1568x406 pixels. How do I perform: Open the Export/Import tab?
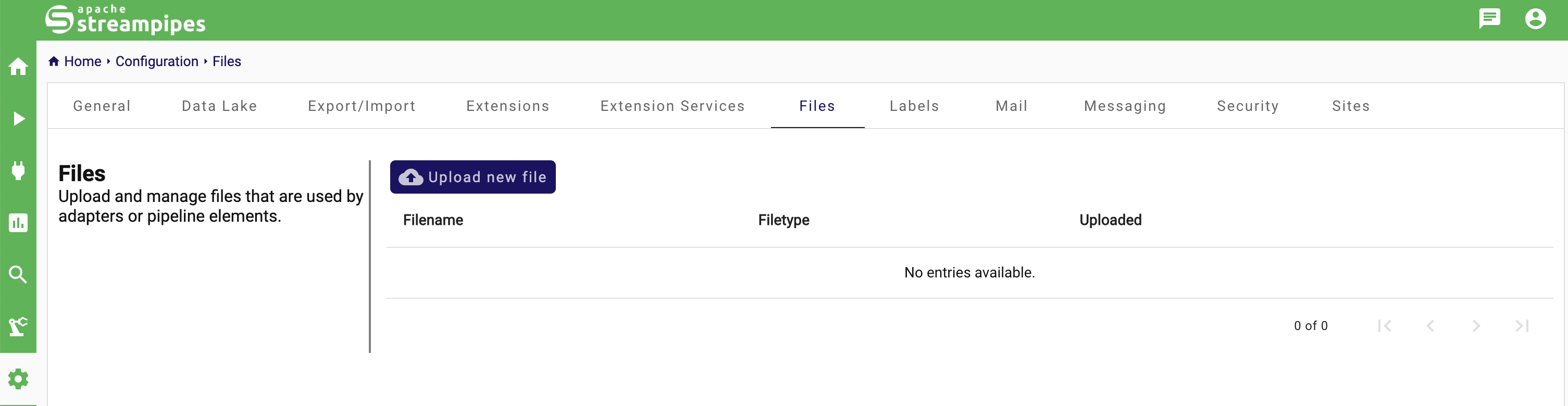pyautogui.click(x=362, y=106)
